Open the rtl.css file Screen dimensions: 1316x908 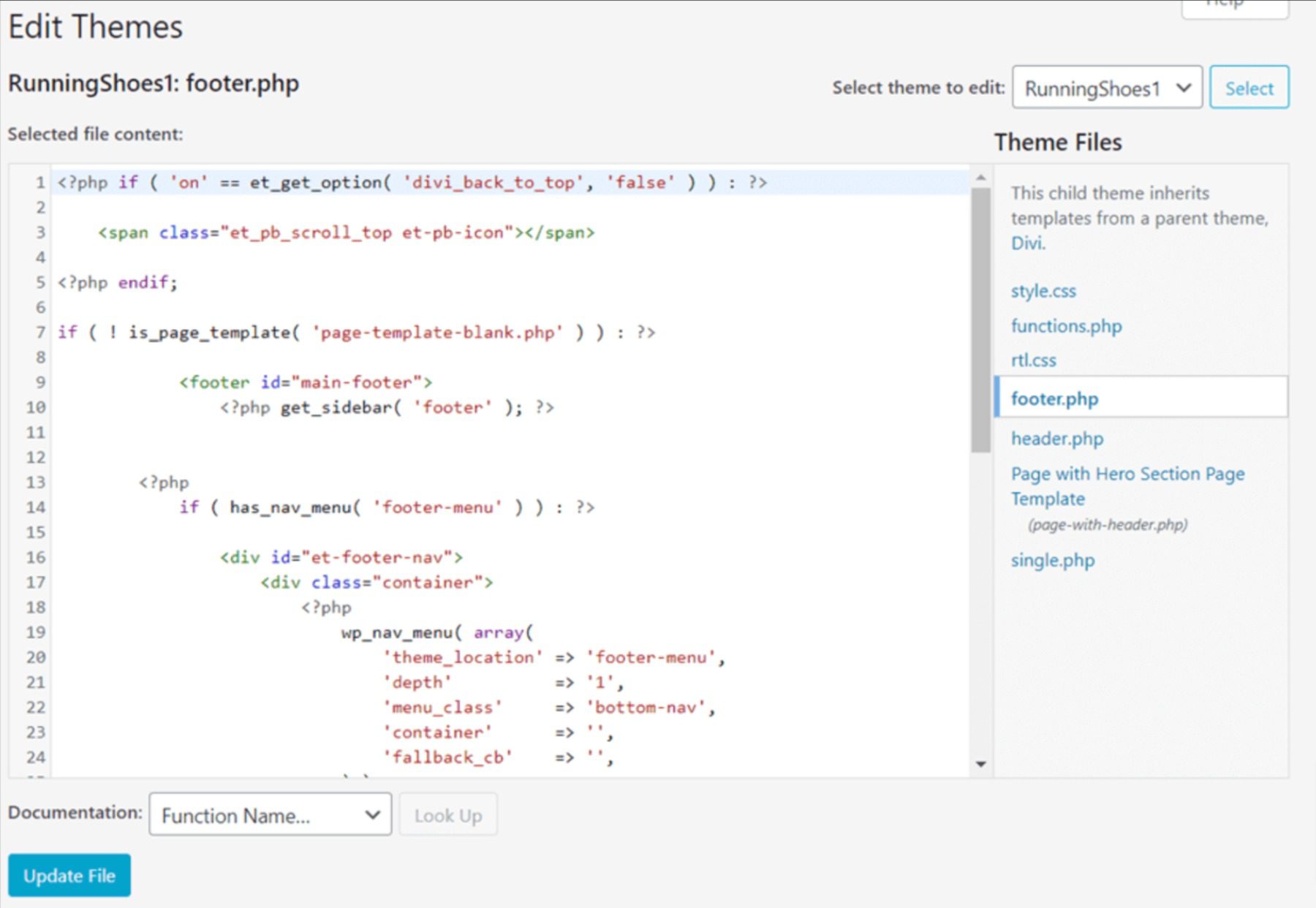tap(1032, 360)
